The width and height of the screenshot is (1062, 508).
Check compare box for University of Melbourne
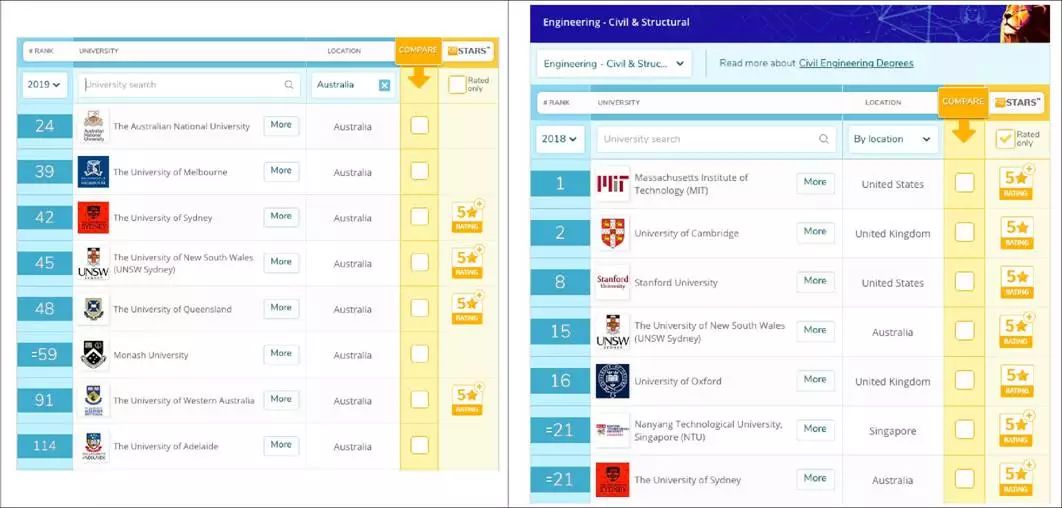click(x=419, y=171)
